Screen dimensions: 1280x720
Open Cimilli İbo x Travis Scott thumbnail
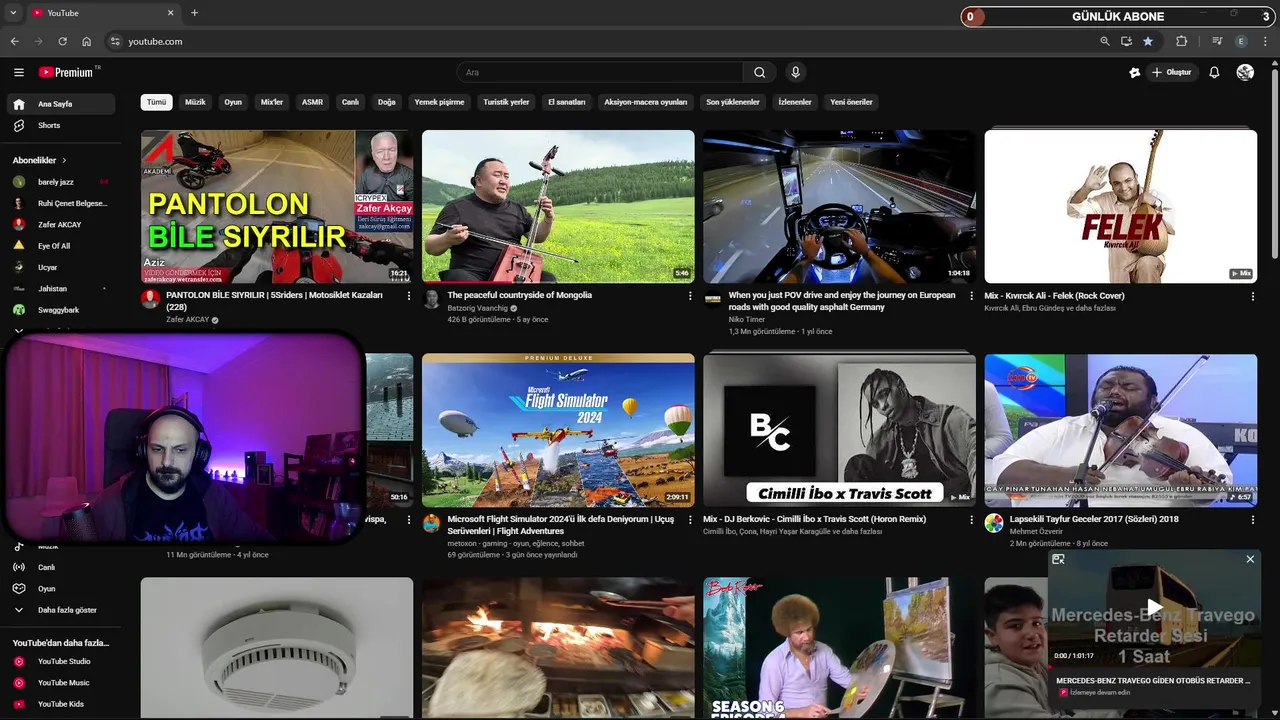tap(839, 430)
